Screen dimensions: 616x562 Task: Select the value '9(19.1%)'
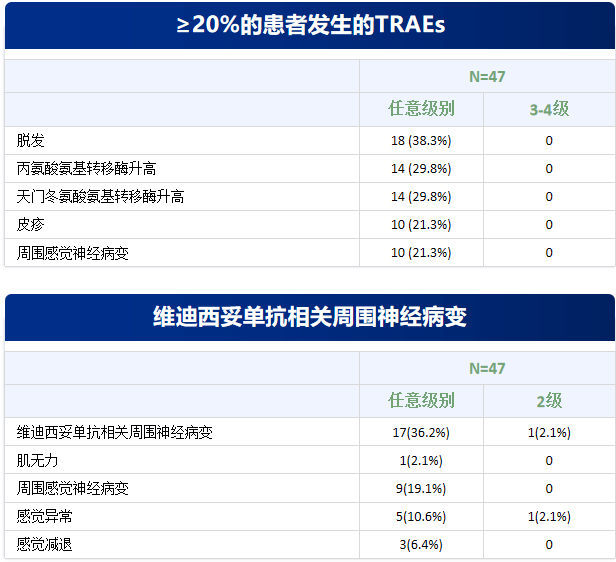coord(421,489)
